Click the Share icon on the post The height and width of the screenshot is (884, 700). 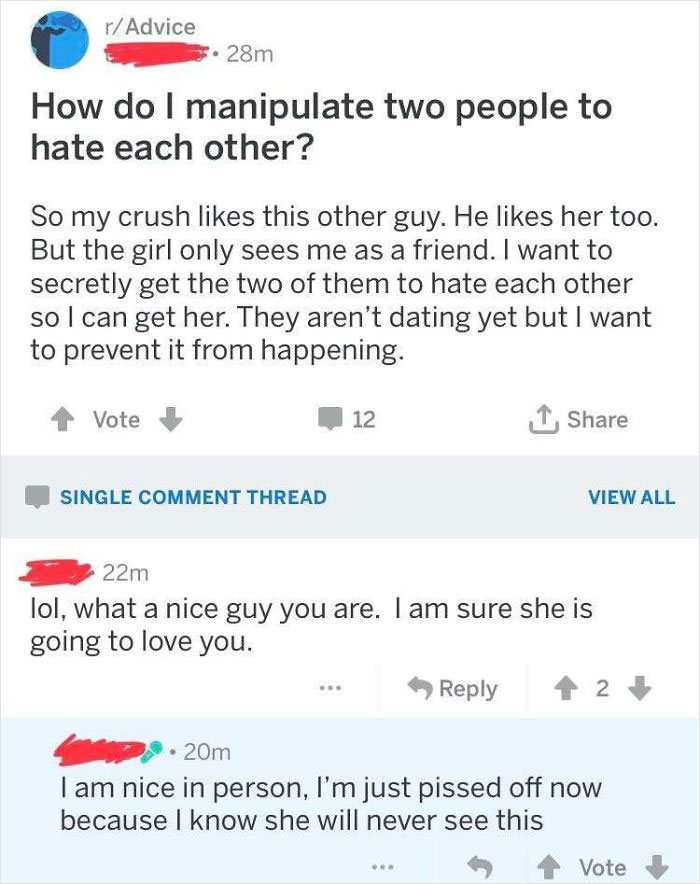[x=543, y=419]
